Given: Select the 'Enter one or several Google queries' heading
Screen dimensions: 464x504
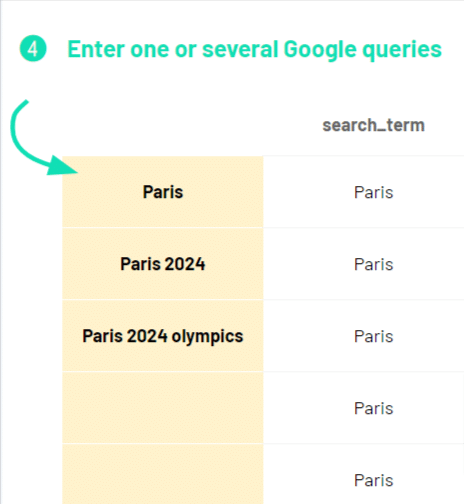Looking at the screenshot, I should (x=254, y=49).
